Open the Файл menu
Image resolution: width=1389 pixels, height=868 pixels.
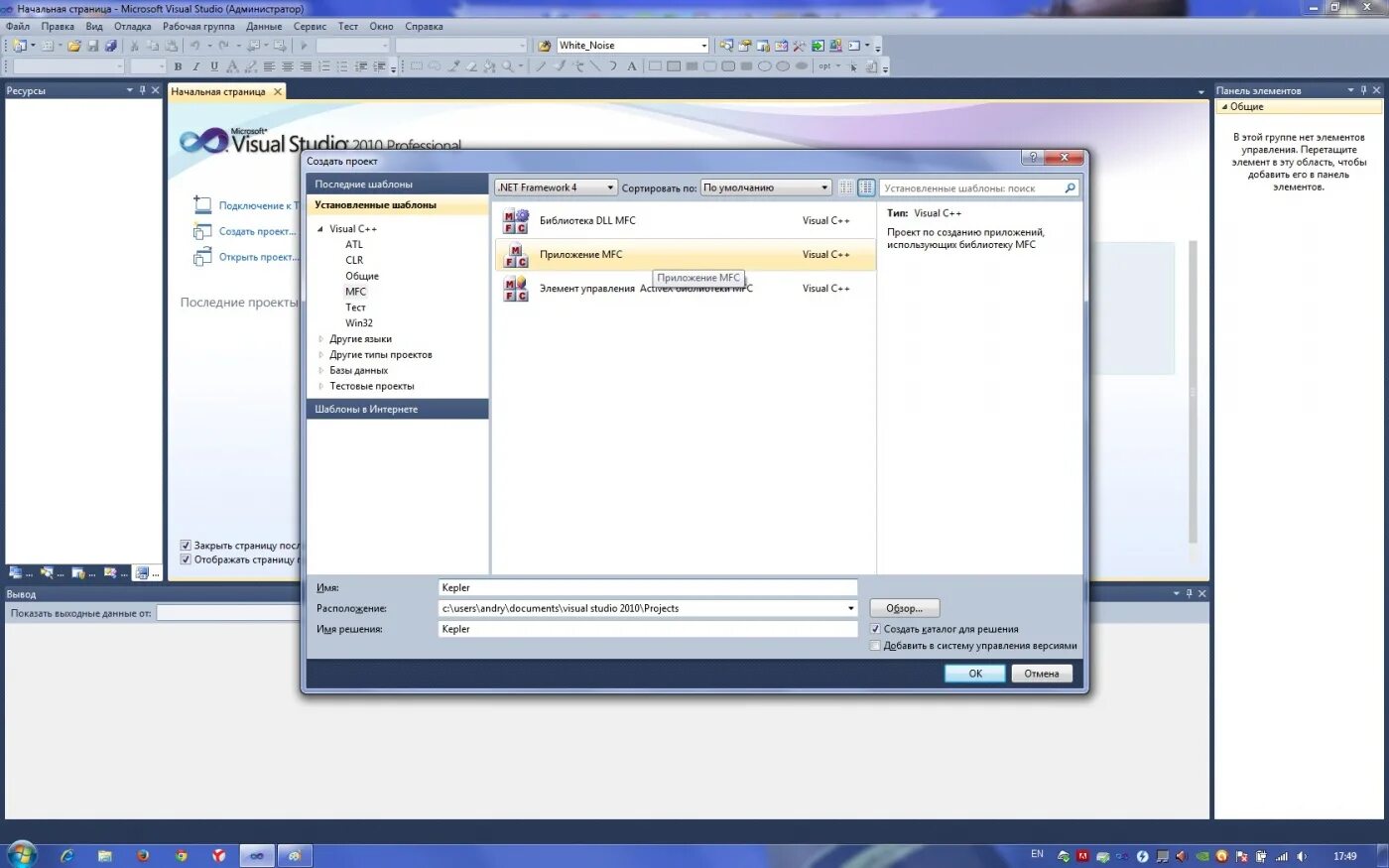(x=18, y=27)
